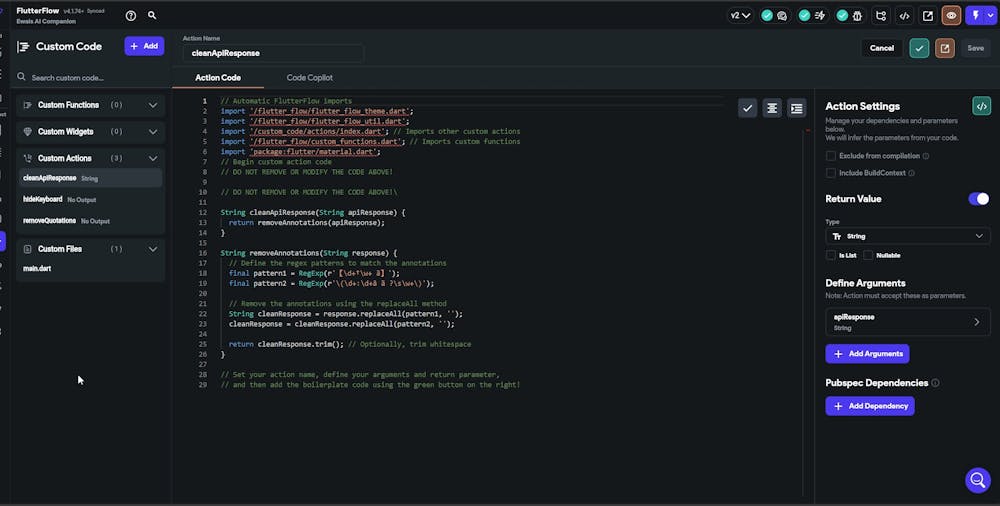The width and height of the screenshot is (1000, 506).
Task: Switch to the Code Copilot tab
Action: [309, 78]
